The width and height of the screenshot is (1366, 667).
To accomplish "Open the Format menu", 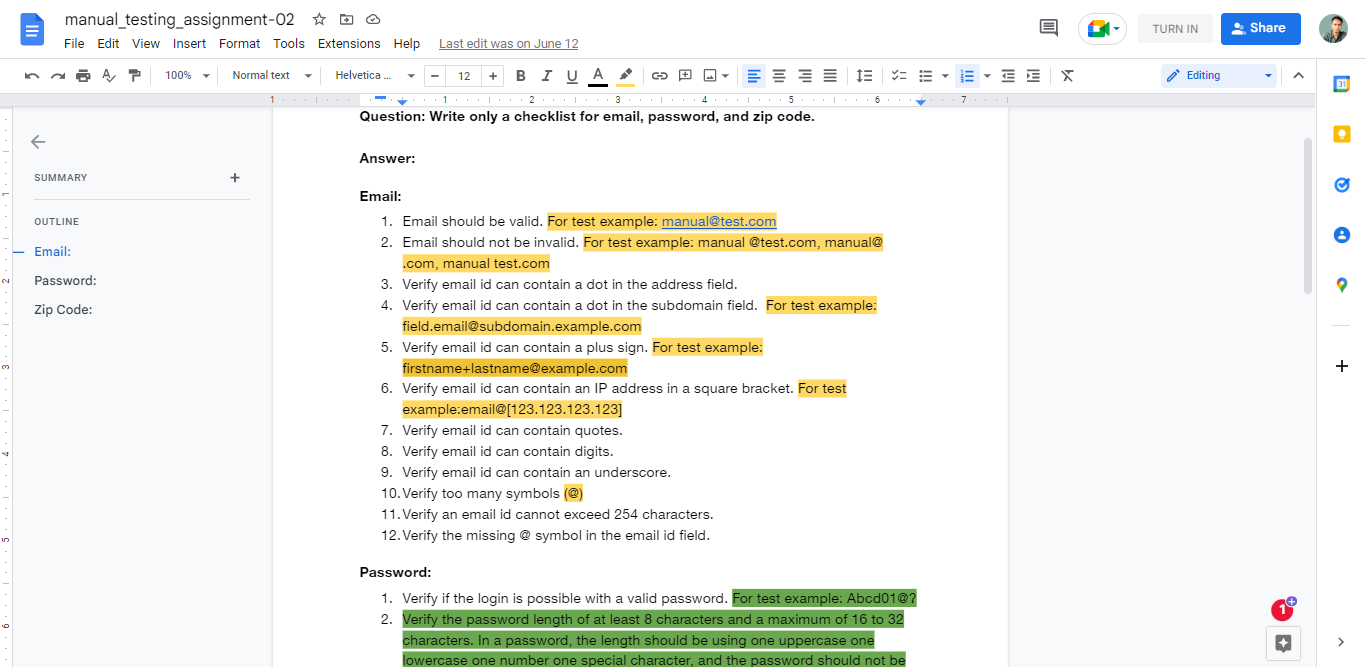I will (x=239, y=44).
